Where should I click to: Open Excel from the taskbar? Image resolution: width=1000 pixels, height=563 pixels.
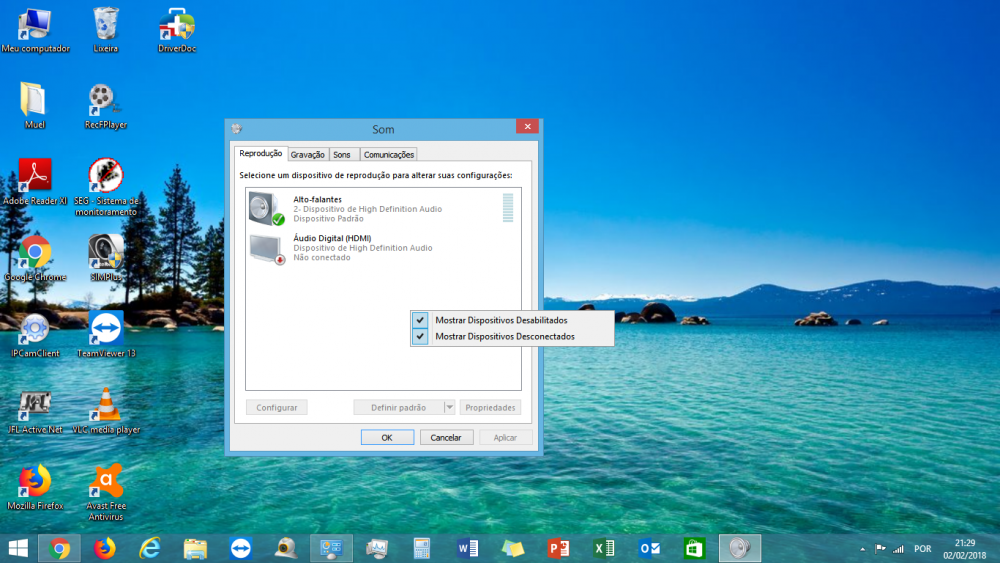tap(604, 548)
